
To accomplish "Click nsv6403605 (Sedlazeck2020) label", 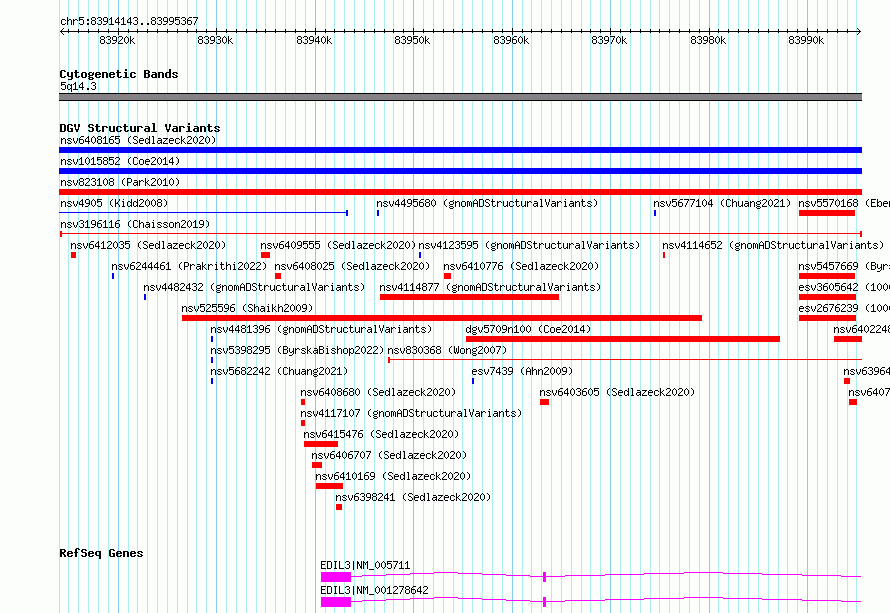I will coord(617,392).
